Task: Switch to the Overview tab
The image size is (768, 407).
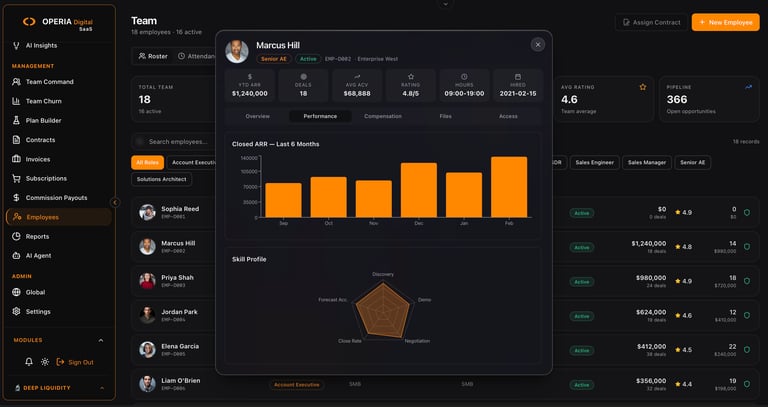Action: (258, 116)
